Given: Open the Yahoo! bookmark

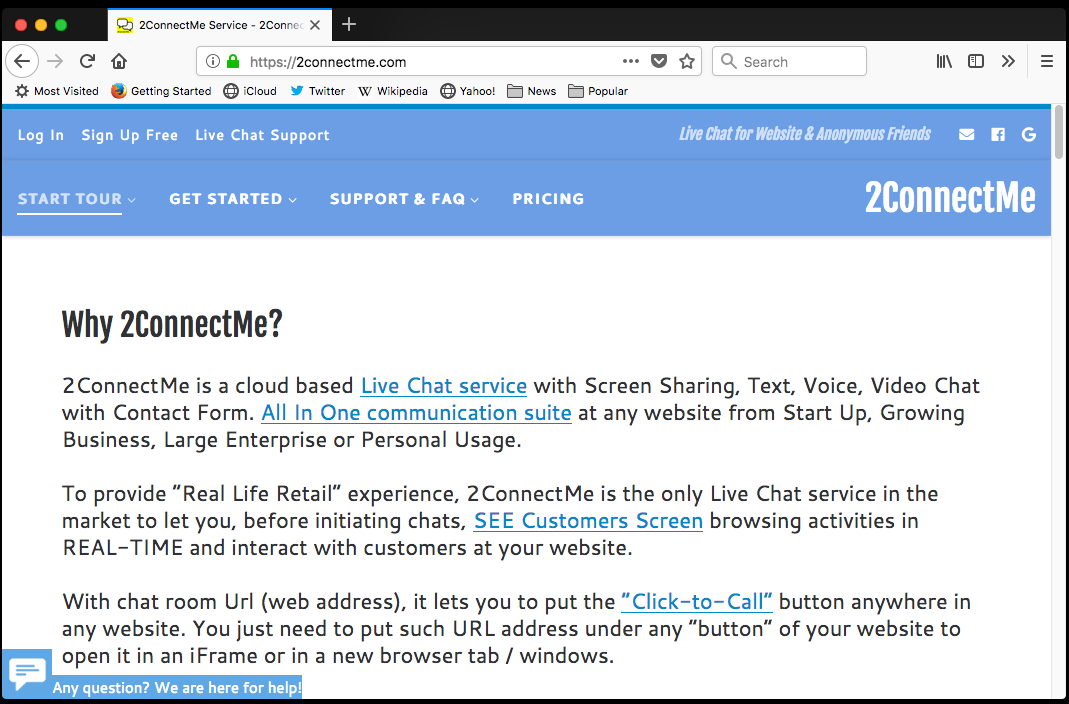Looking at the screenshot, I should [468, 91].
